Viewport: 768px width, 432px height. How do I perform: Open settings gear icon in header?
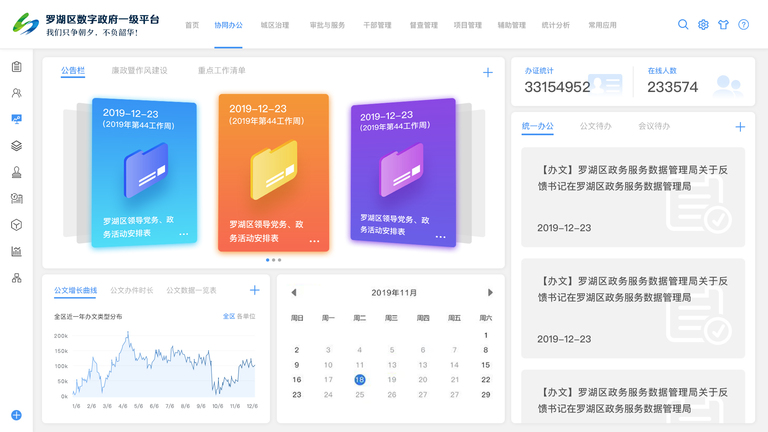[703, 24]
